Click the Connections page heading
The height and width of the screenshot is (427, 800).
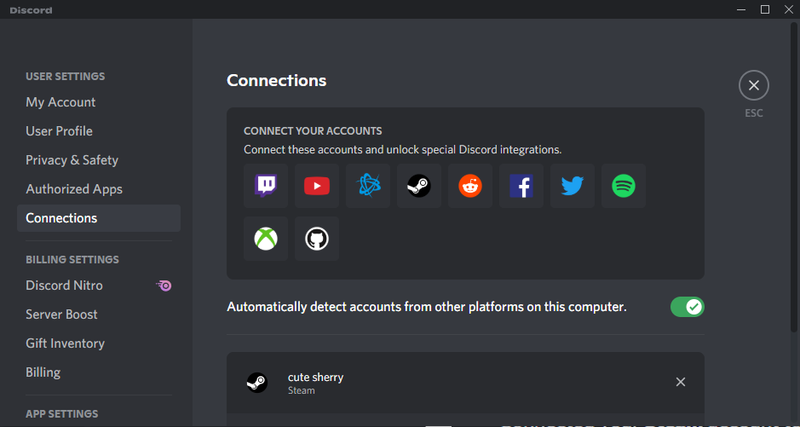coord(277,81)
